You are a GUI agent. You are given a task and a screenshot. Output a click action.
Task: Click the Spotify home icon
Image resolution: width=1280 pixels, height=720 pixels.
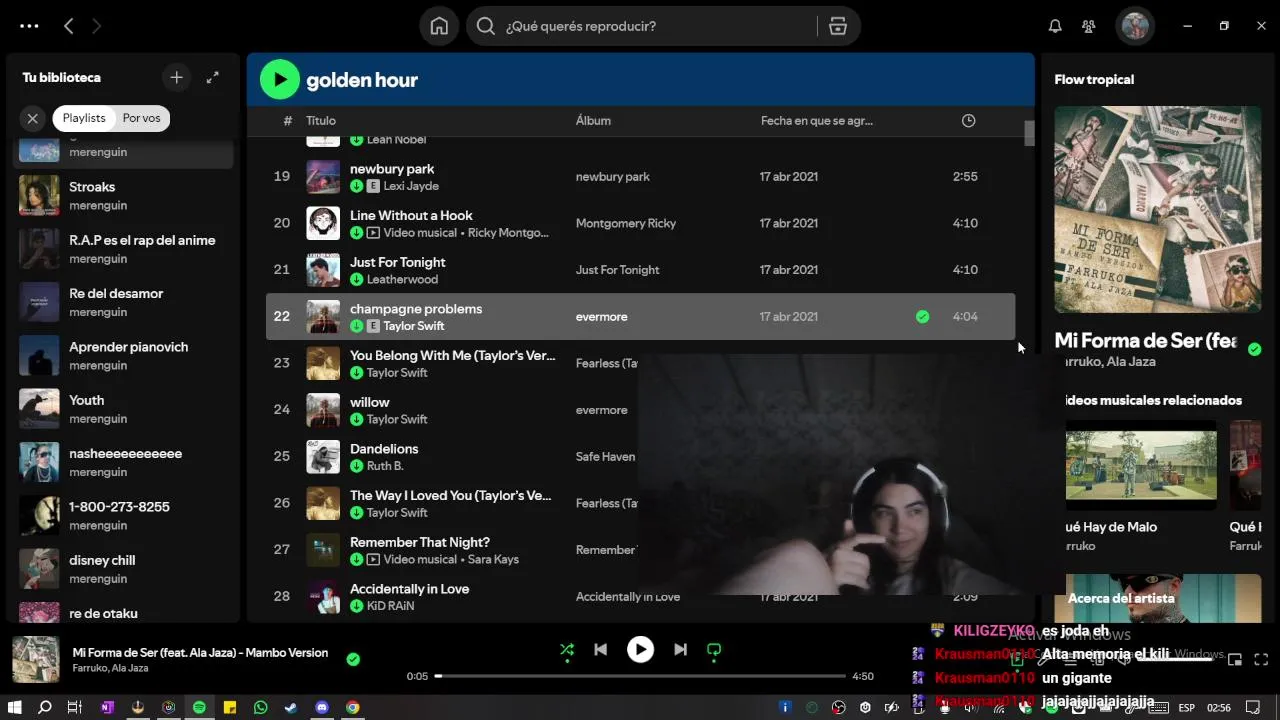(x=439, y=26)
